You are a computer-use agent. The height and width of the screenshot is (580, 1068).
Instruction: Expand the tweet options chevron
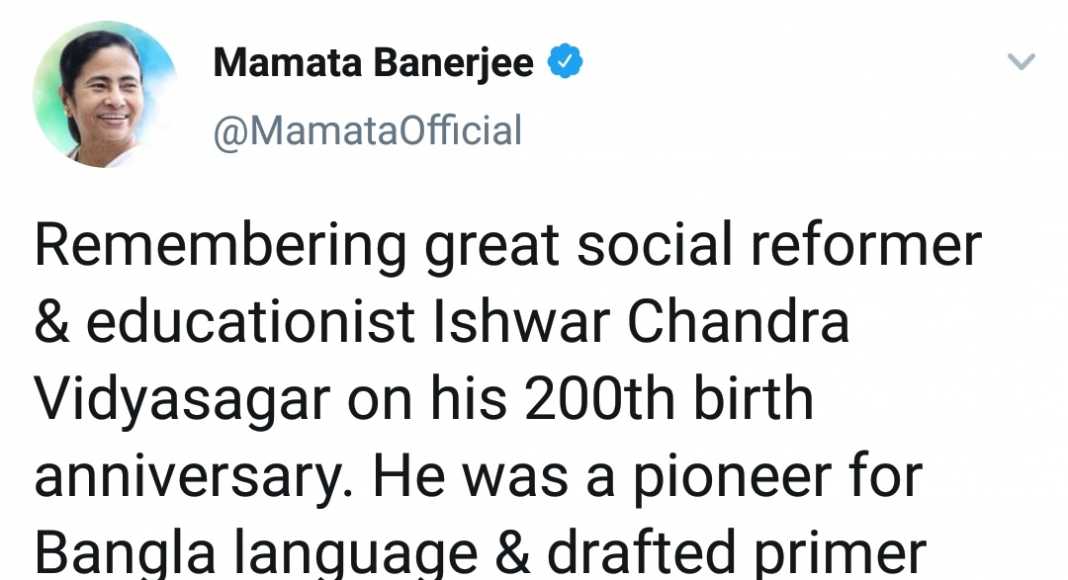[1021, 62]
